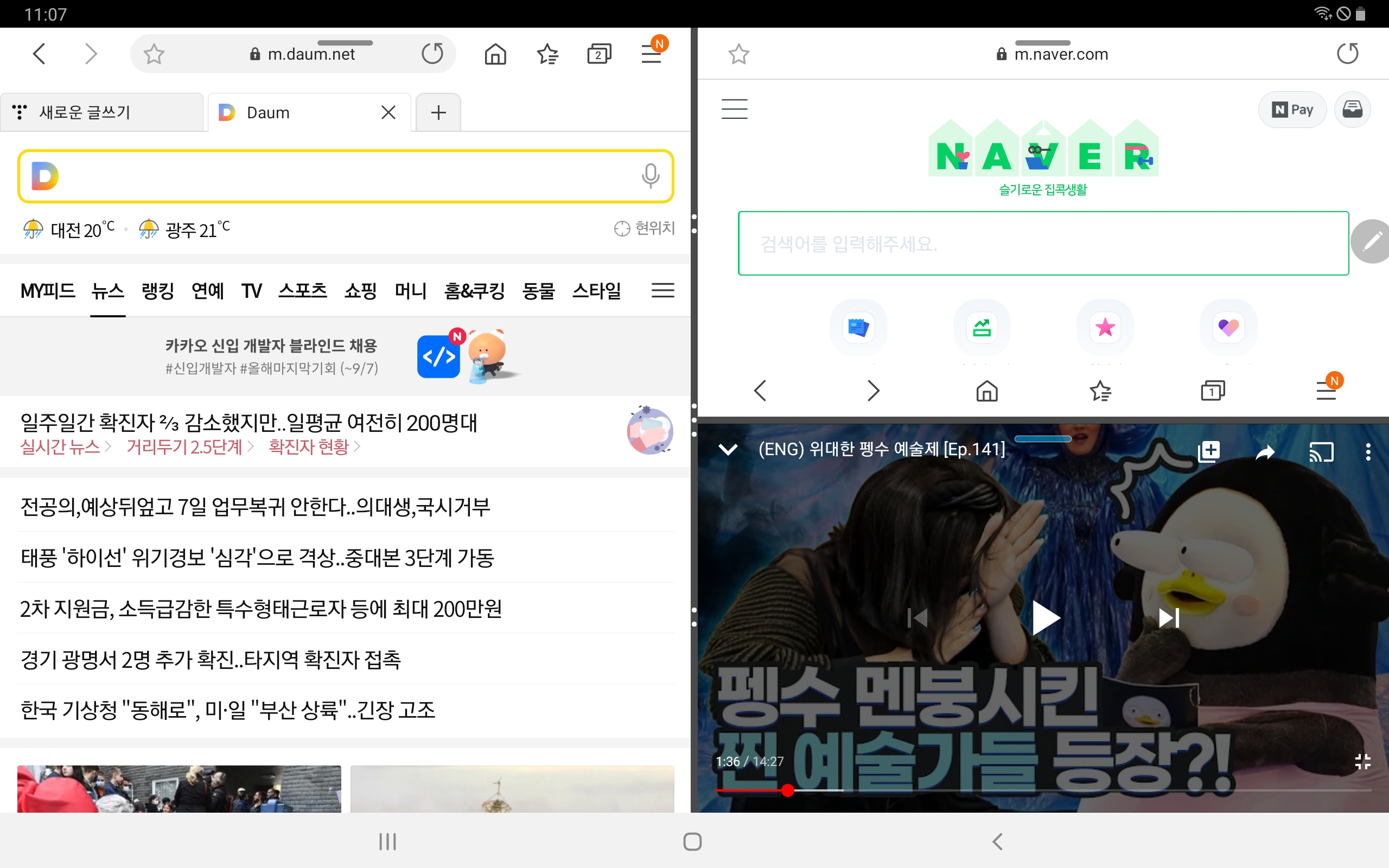Screen dimensions: 1389x868
Task: Exit fullscreen video mode
Action: tap(1362, 762)
